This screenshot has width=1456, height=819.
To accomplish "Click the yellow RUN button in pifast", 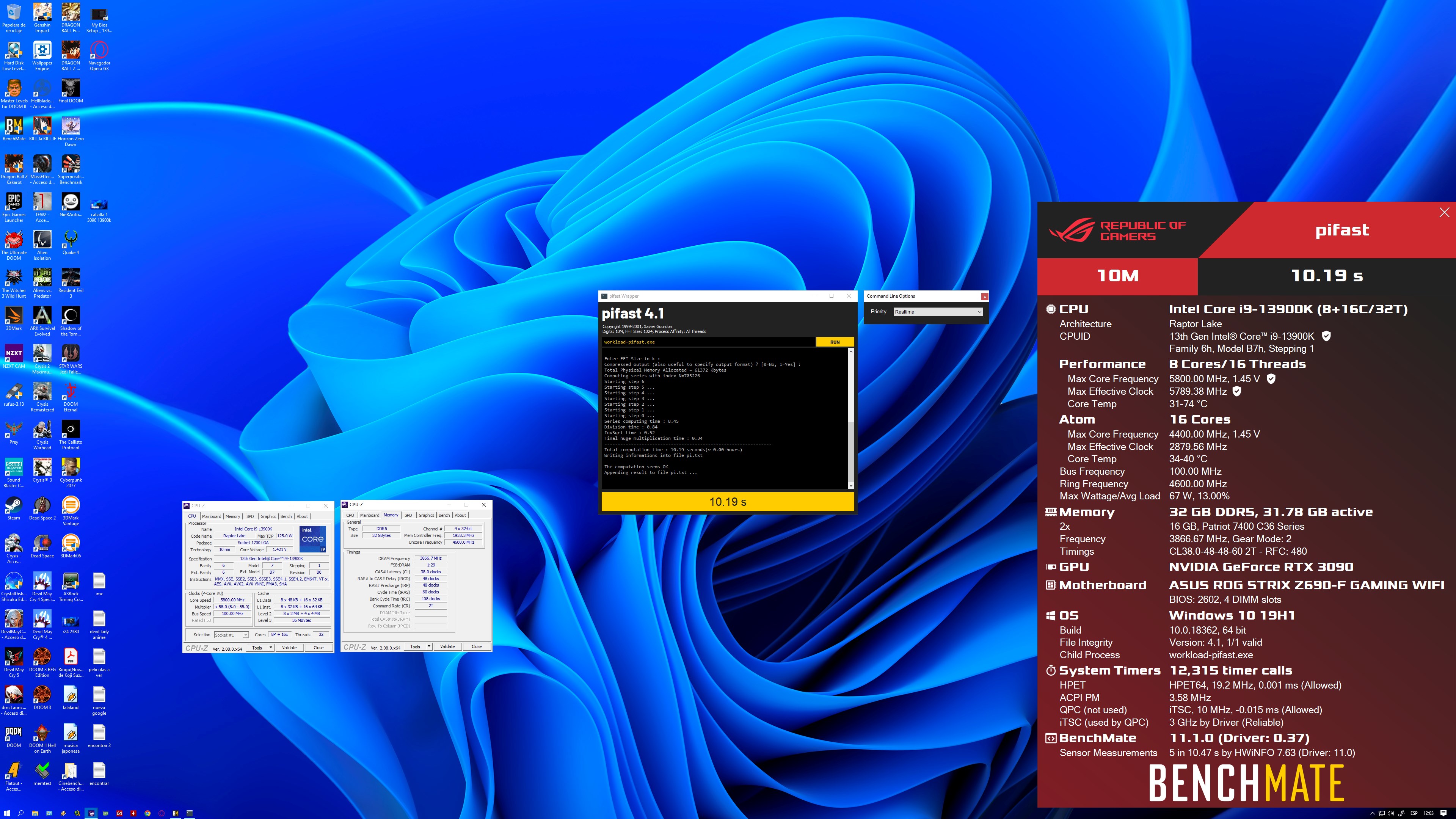I will tap(835, 342).
